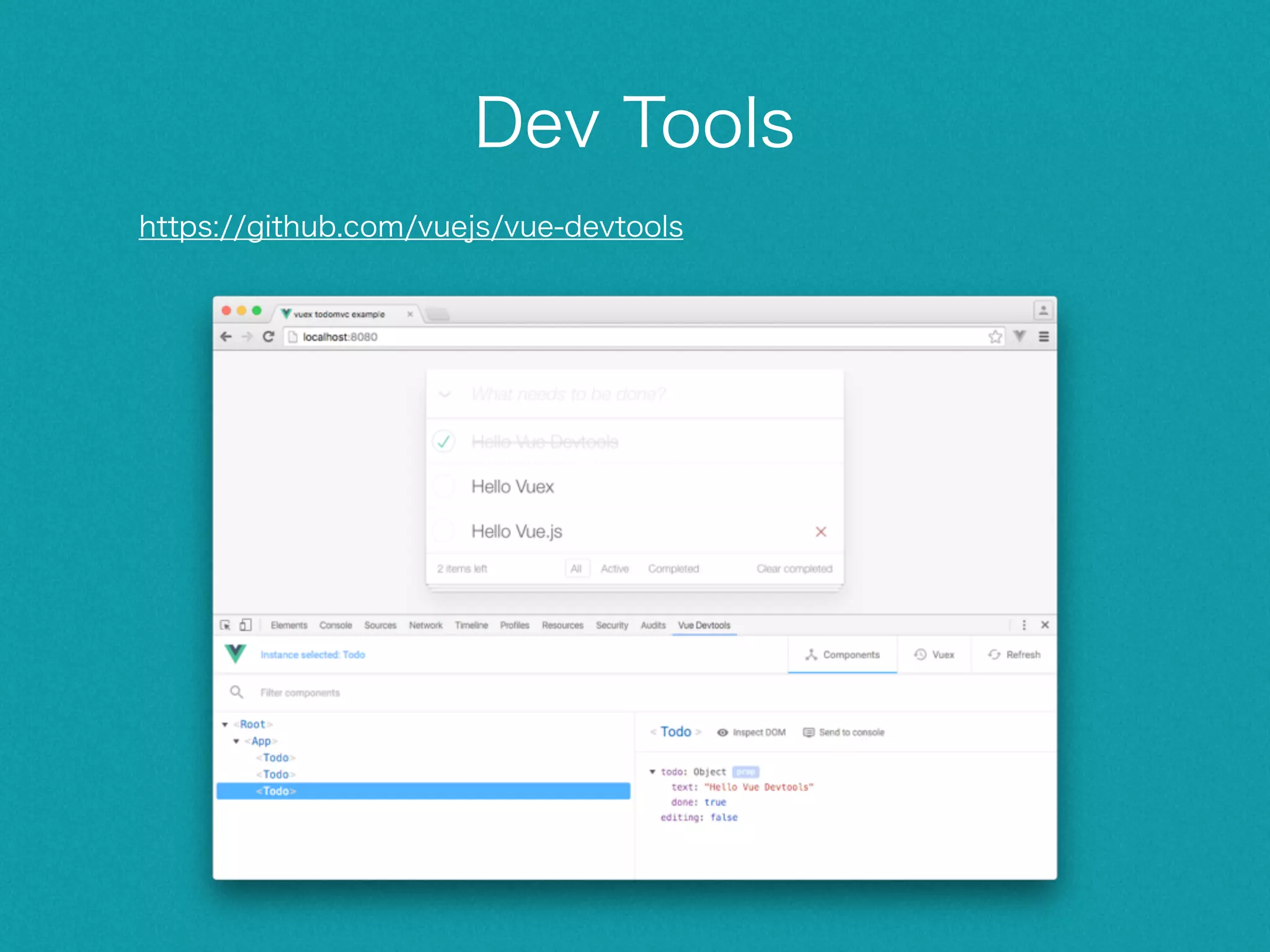1270x952 pixels.
Task: Toggle all todos with chevron arrow
Action: (x=445, y=394)
